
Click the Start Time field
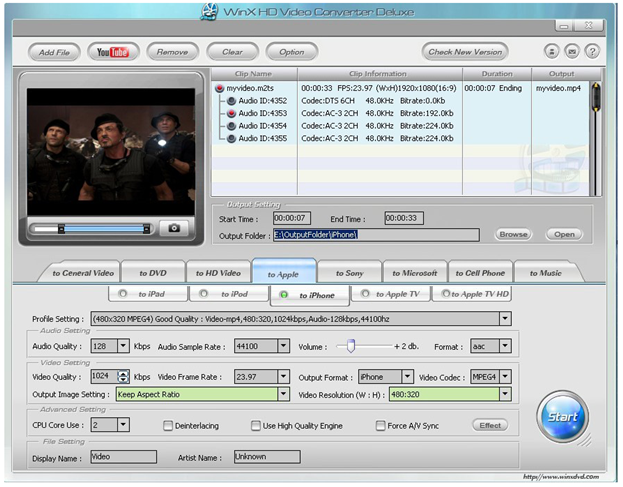(292, 218)
